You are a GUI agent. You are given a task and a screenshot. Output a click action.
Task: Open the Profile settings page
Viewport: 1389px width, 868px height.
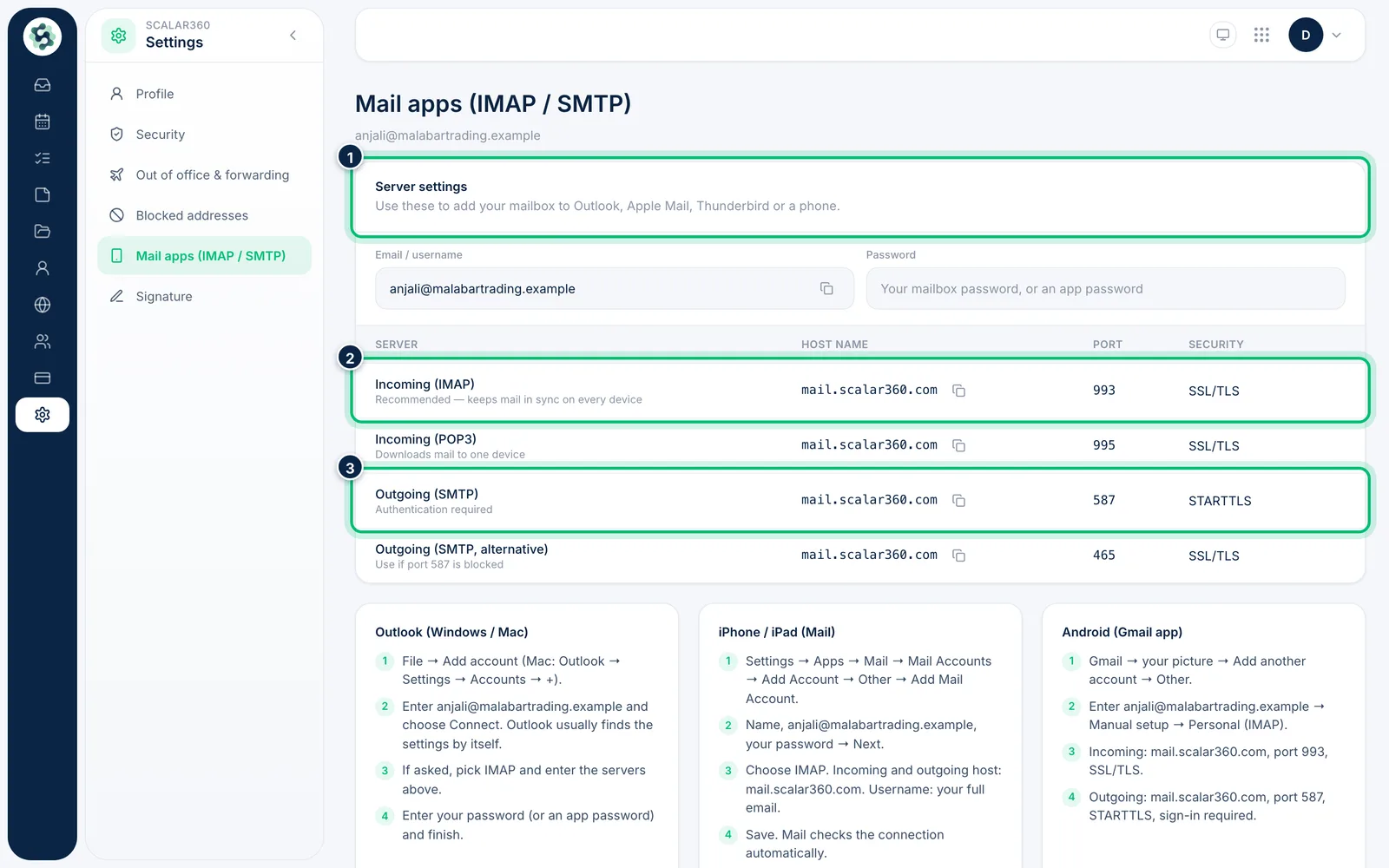204,94
